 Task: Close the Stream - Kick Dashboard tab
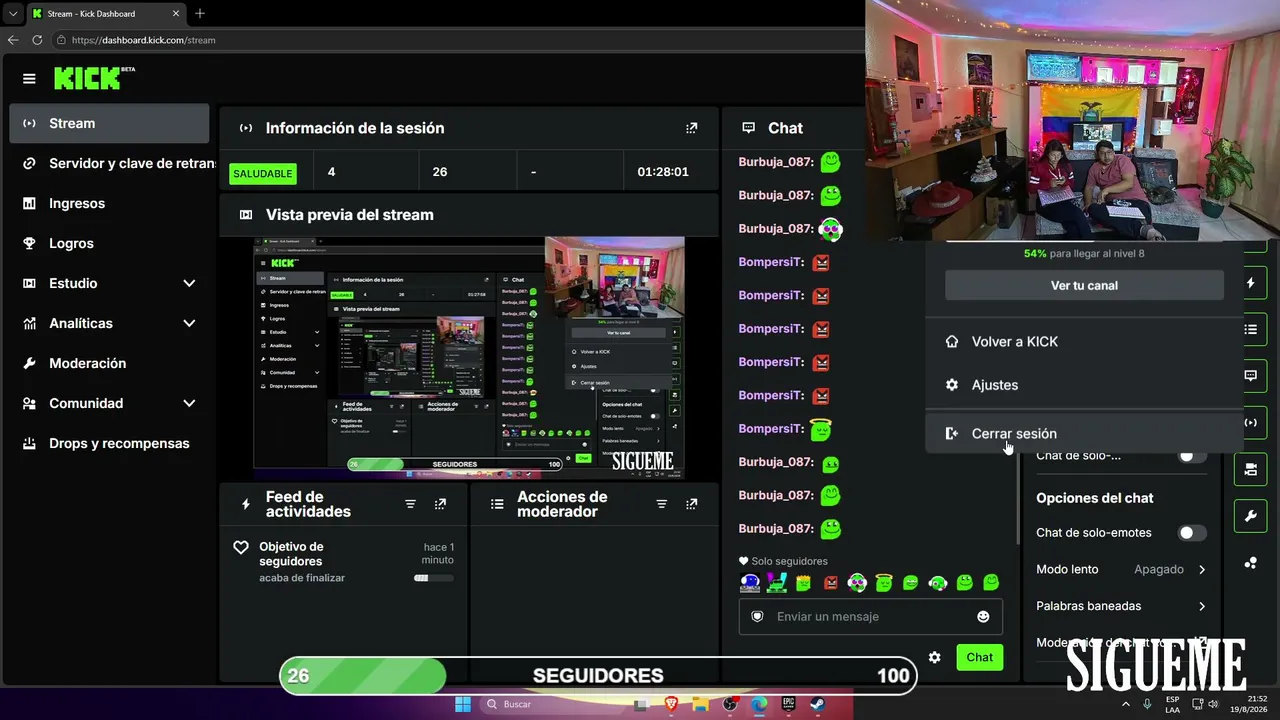[176, 13]
